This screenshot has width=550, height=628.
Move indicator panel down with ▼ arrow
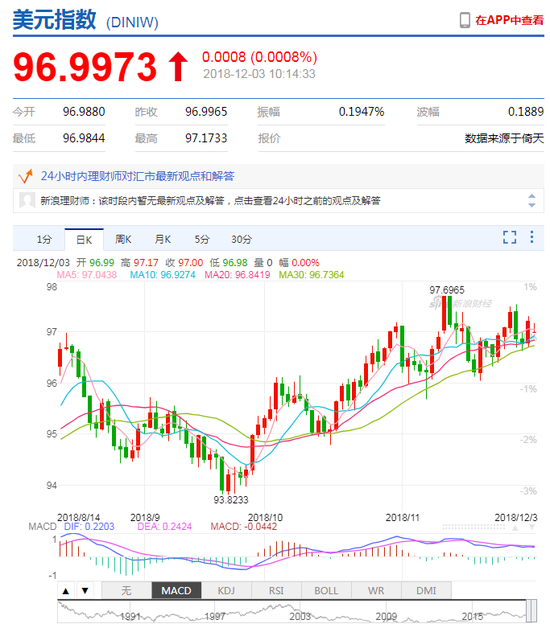[x=85, y=590]
